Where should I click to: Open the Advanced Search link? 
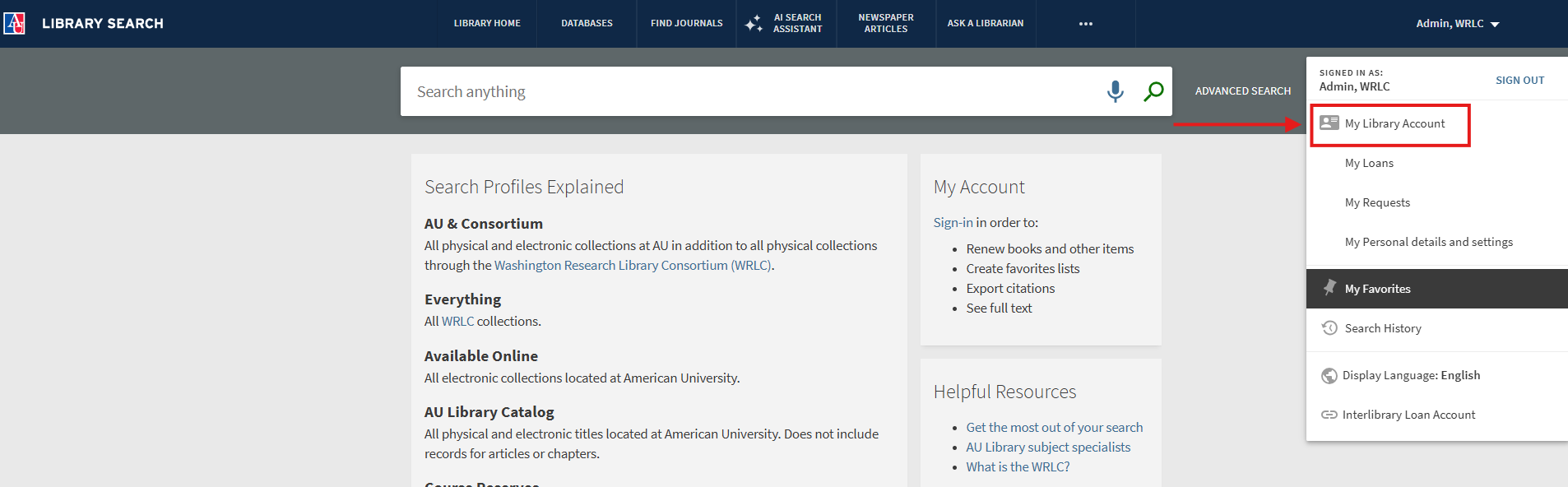click(x=1242, y=91)
